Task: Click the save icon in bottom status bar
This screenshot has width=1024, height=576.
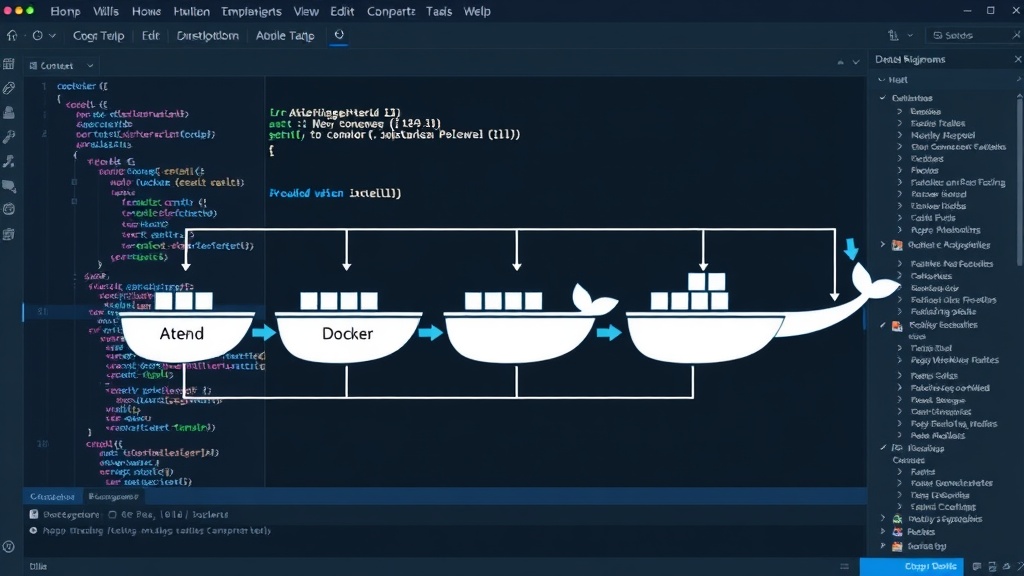Action: (x=993, y=567)
